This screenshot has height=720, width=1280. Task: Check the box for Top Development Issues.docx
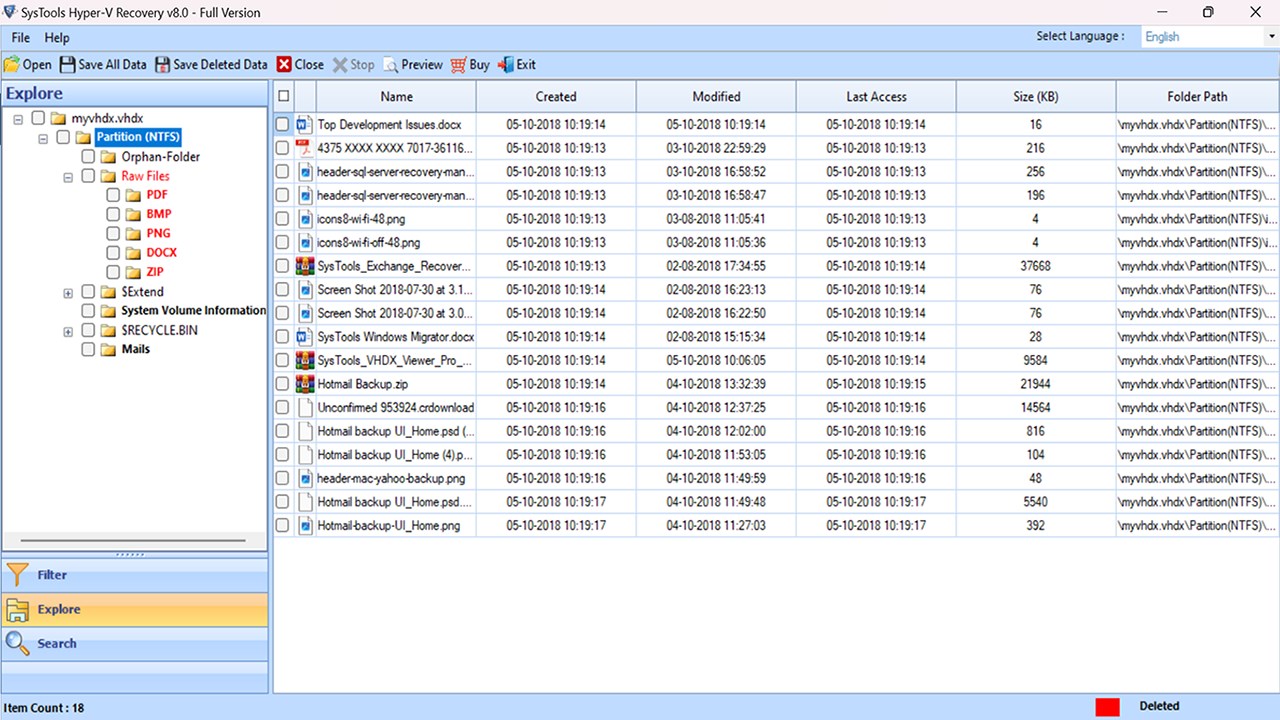[283, 125]
